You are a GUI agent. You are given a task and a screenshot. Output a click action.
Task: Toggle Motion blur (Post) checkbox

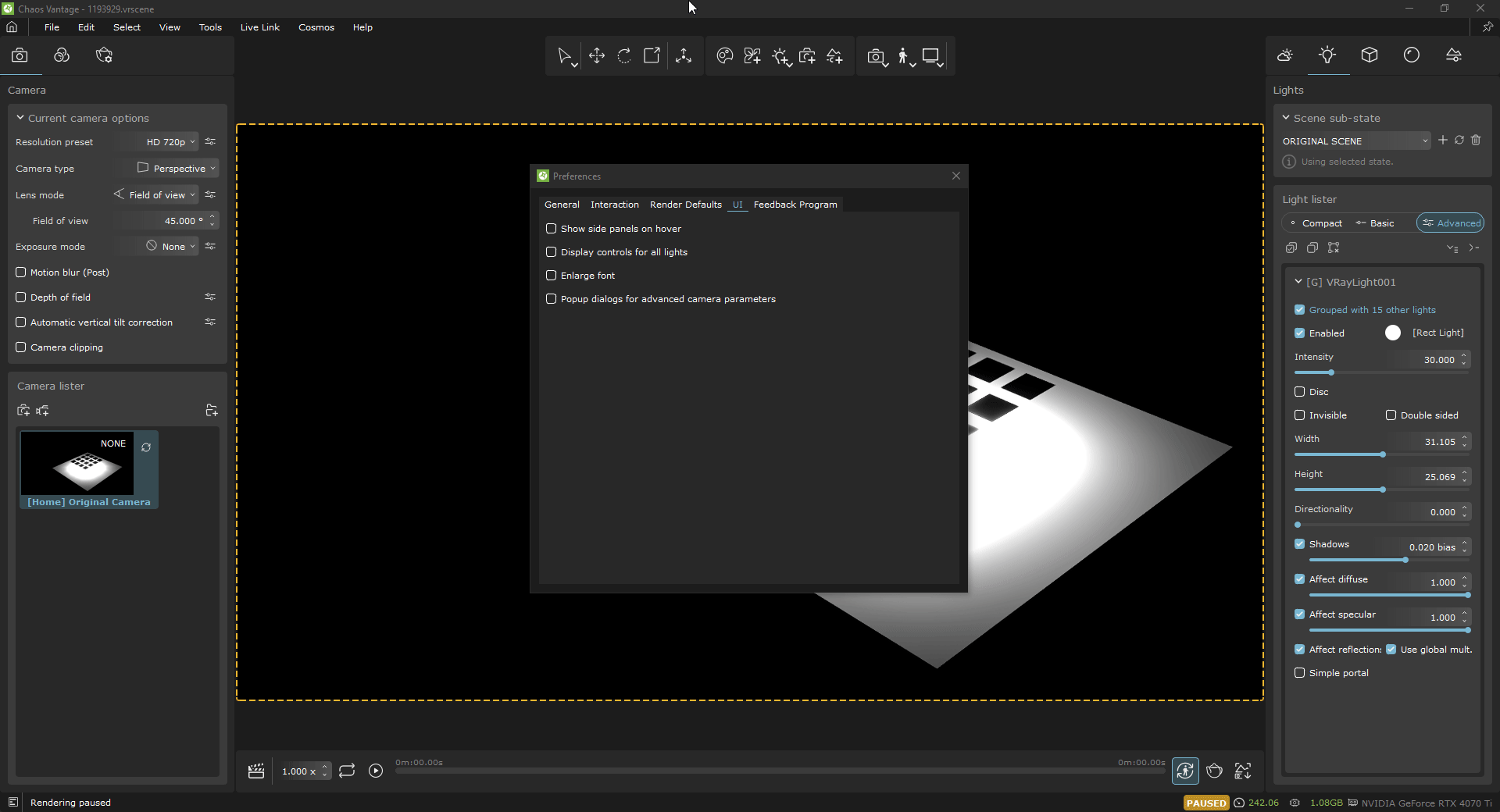click(21, 272)
